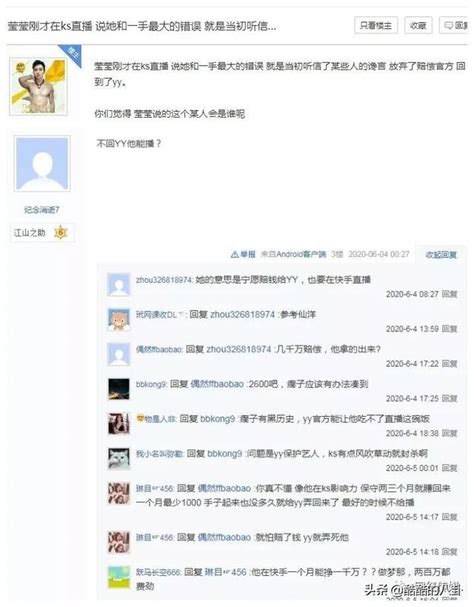
Task: Click the cartoon cat avatar commenter icon
Action: click(119, 320)
